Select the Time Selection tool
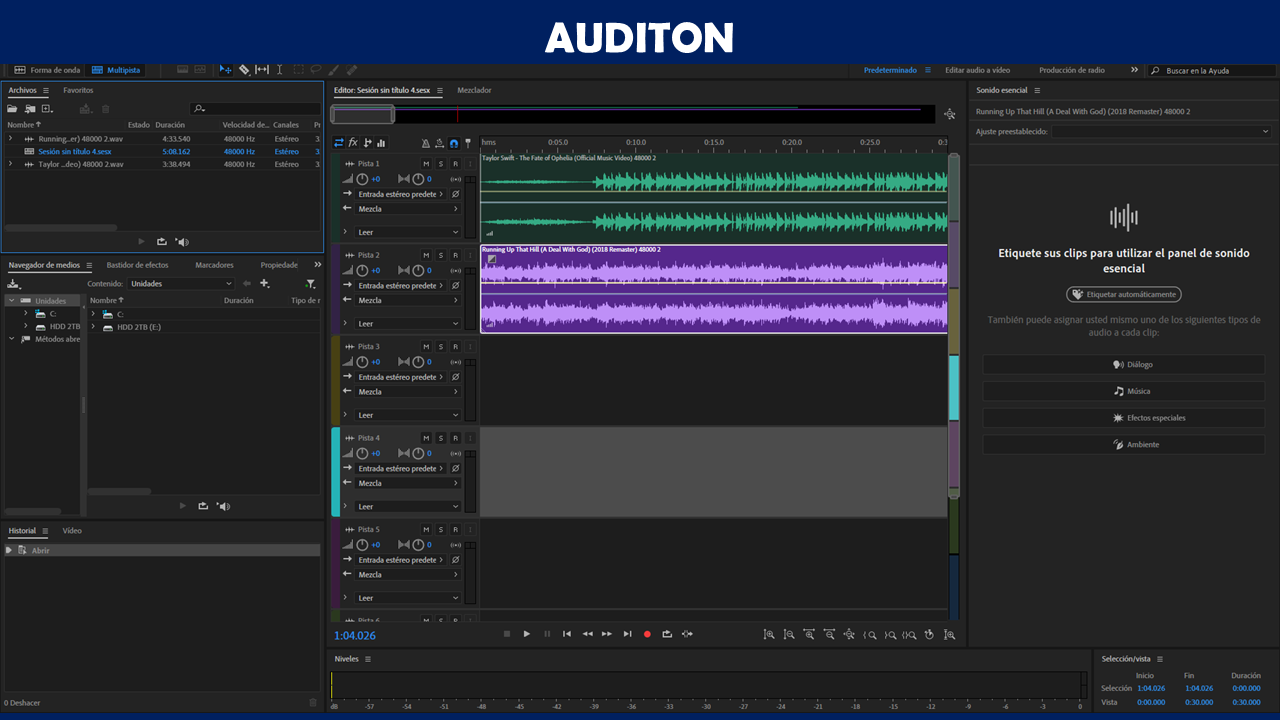Image resolution: width=1280 pixels, height=720 pixels. tap(279, 70)
